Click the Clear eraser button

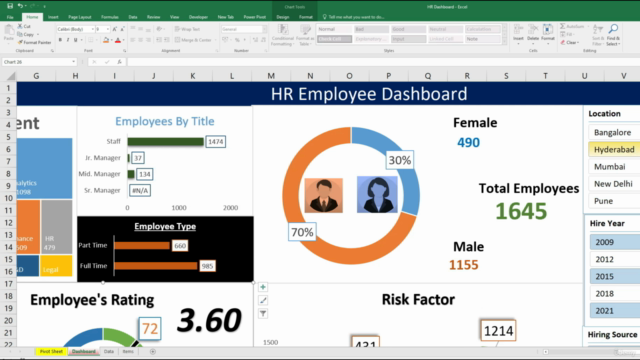569,42
